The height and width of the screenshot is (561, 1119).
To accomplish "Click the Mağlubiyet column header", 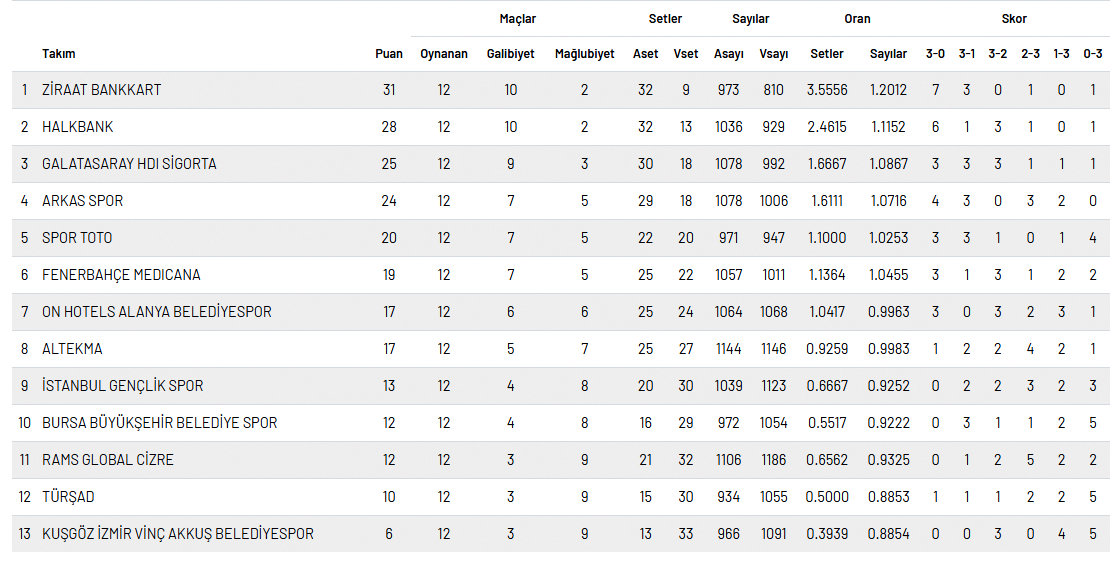I will (x=584, y=54).
